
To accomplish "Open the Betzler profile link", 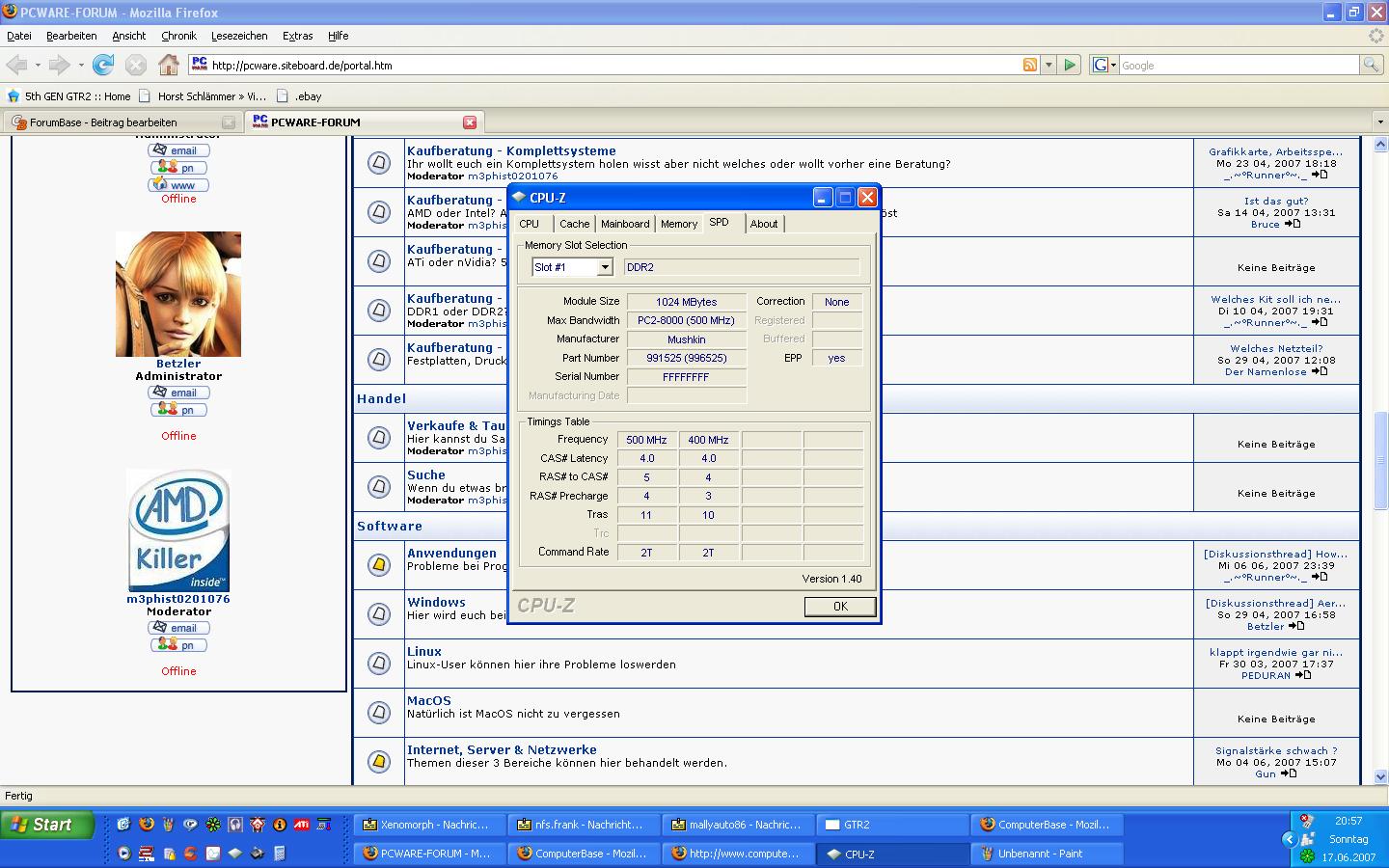I will tap(178, 364).
